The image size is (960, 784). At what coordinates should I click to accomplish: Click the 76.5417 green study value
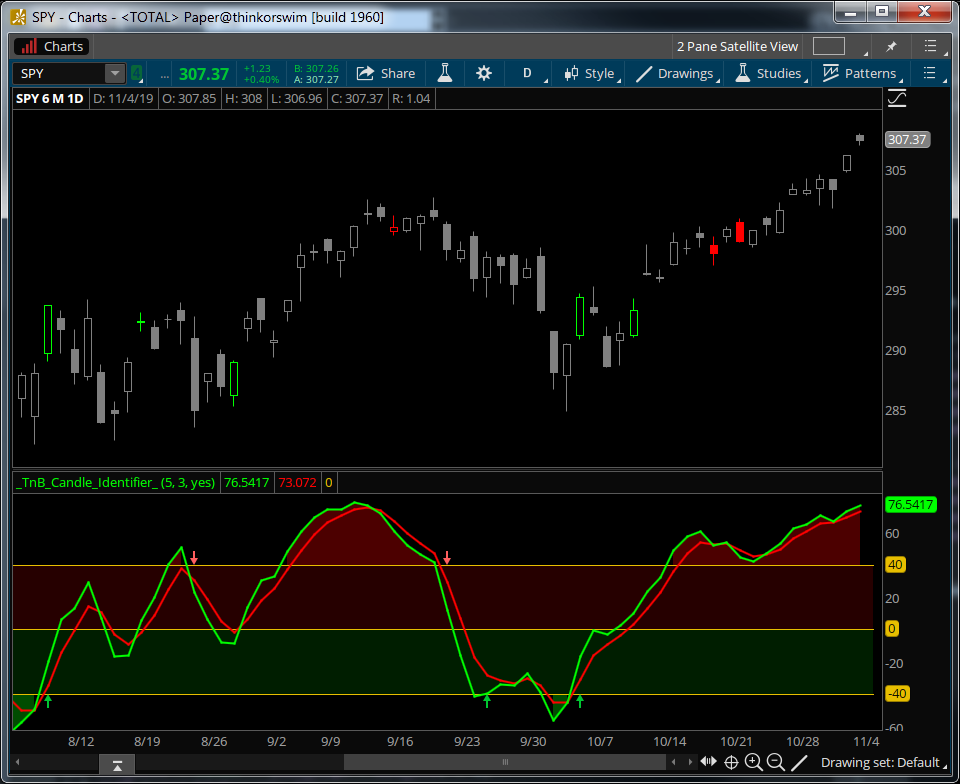point(246,482)
